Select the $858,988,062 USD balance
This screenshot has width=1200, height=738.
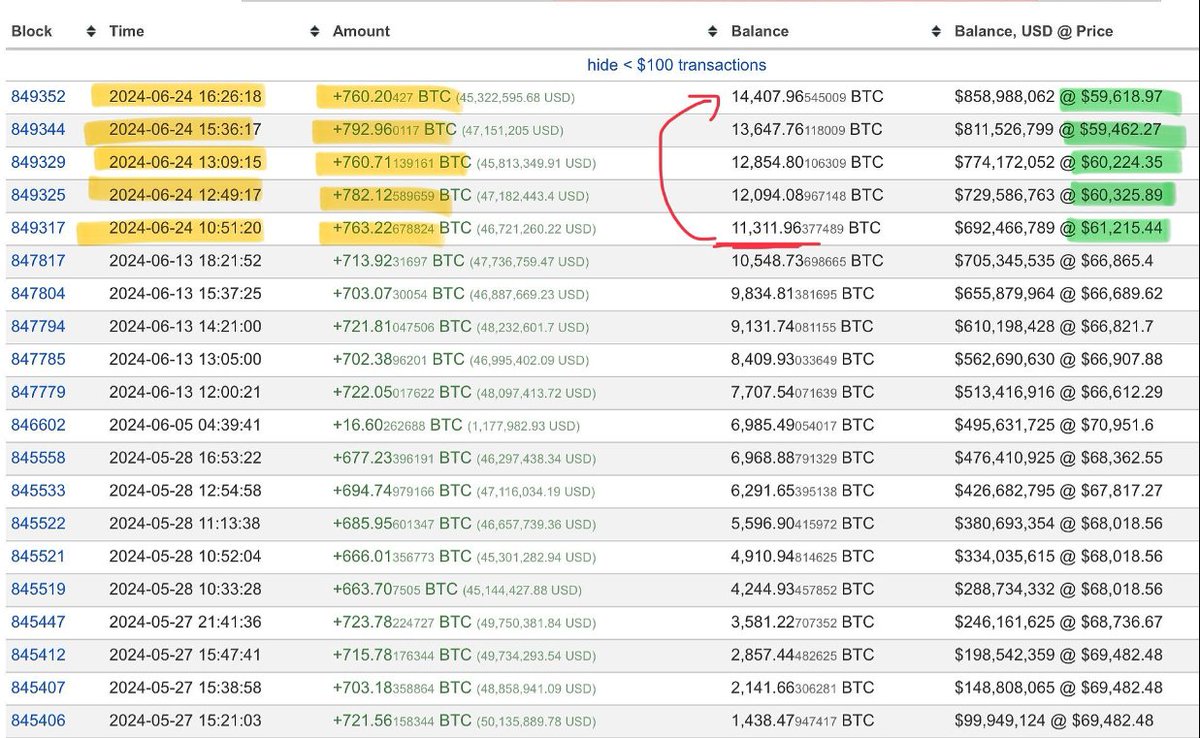pos(1005,97)
